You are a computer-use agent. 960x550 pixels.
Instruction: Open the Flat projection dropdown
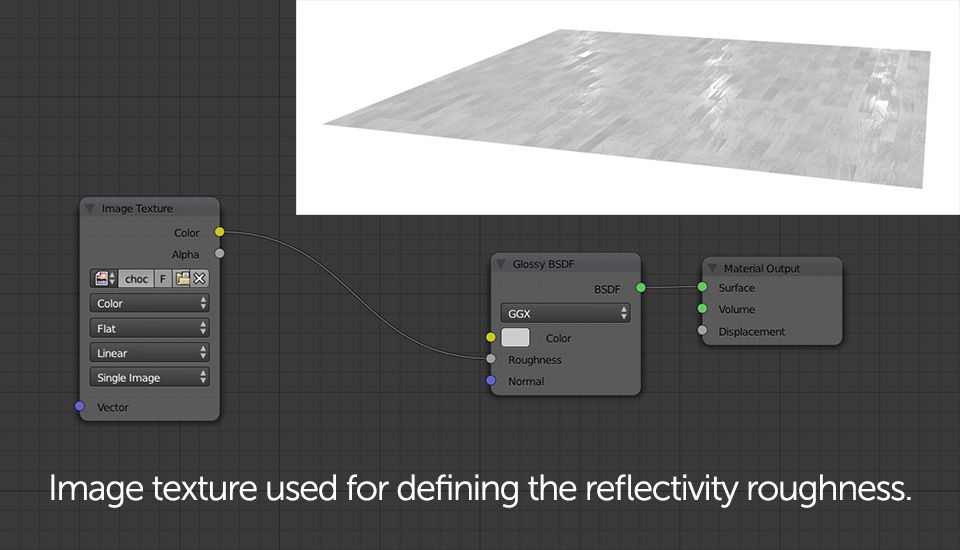click(x=149, y=328)
